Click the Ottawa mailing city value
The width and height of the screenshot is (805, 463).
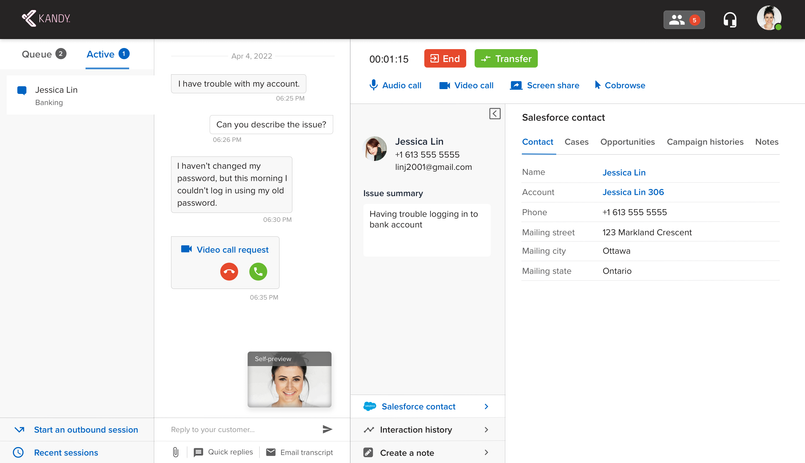tap(616, 251)
